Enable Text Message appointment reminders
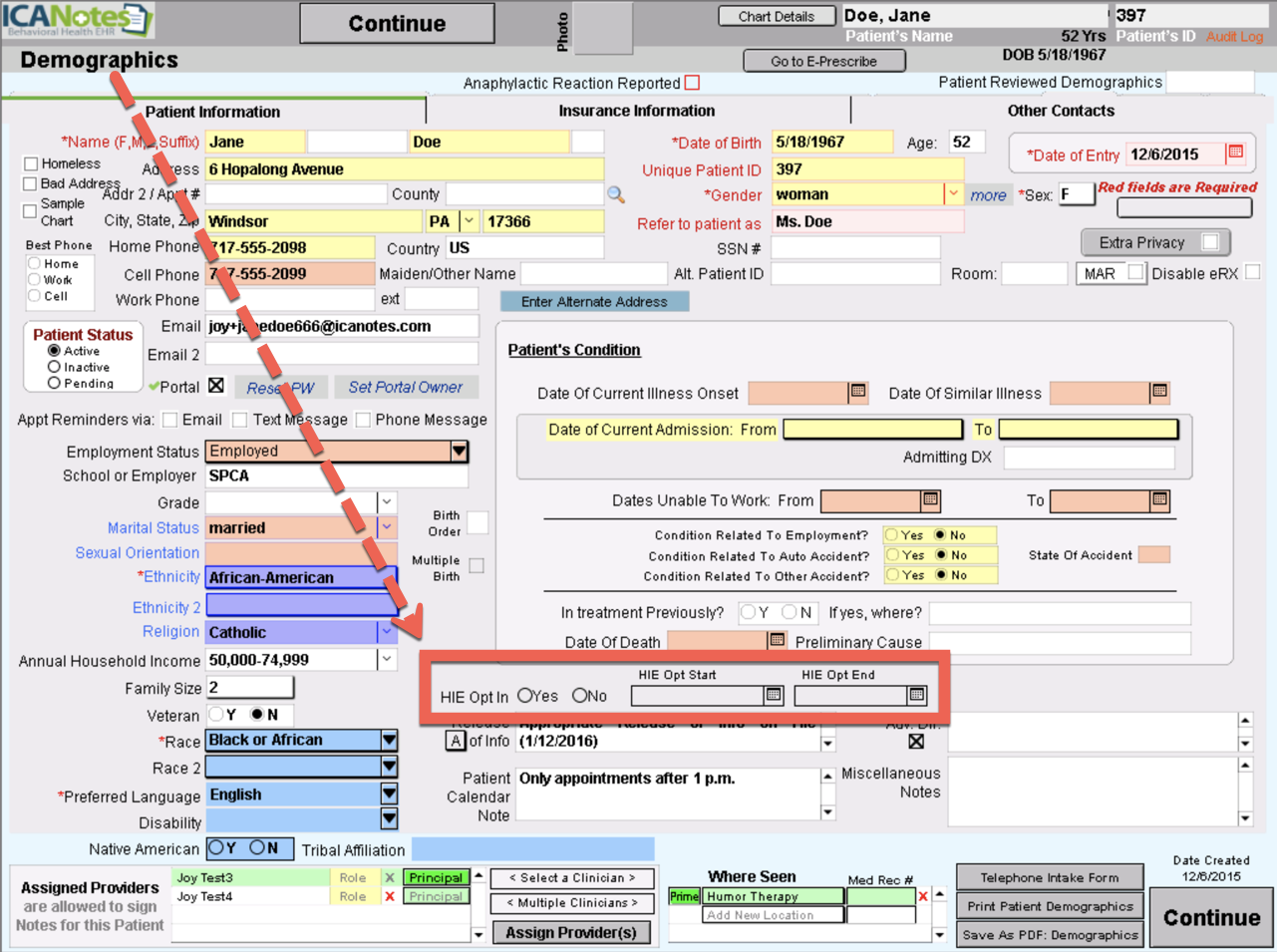Image resolution: width=1277 pixels, height=952 pixels. [239, 420]
